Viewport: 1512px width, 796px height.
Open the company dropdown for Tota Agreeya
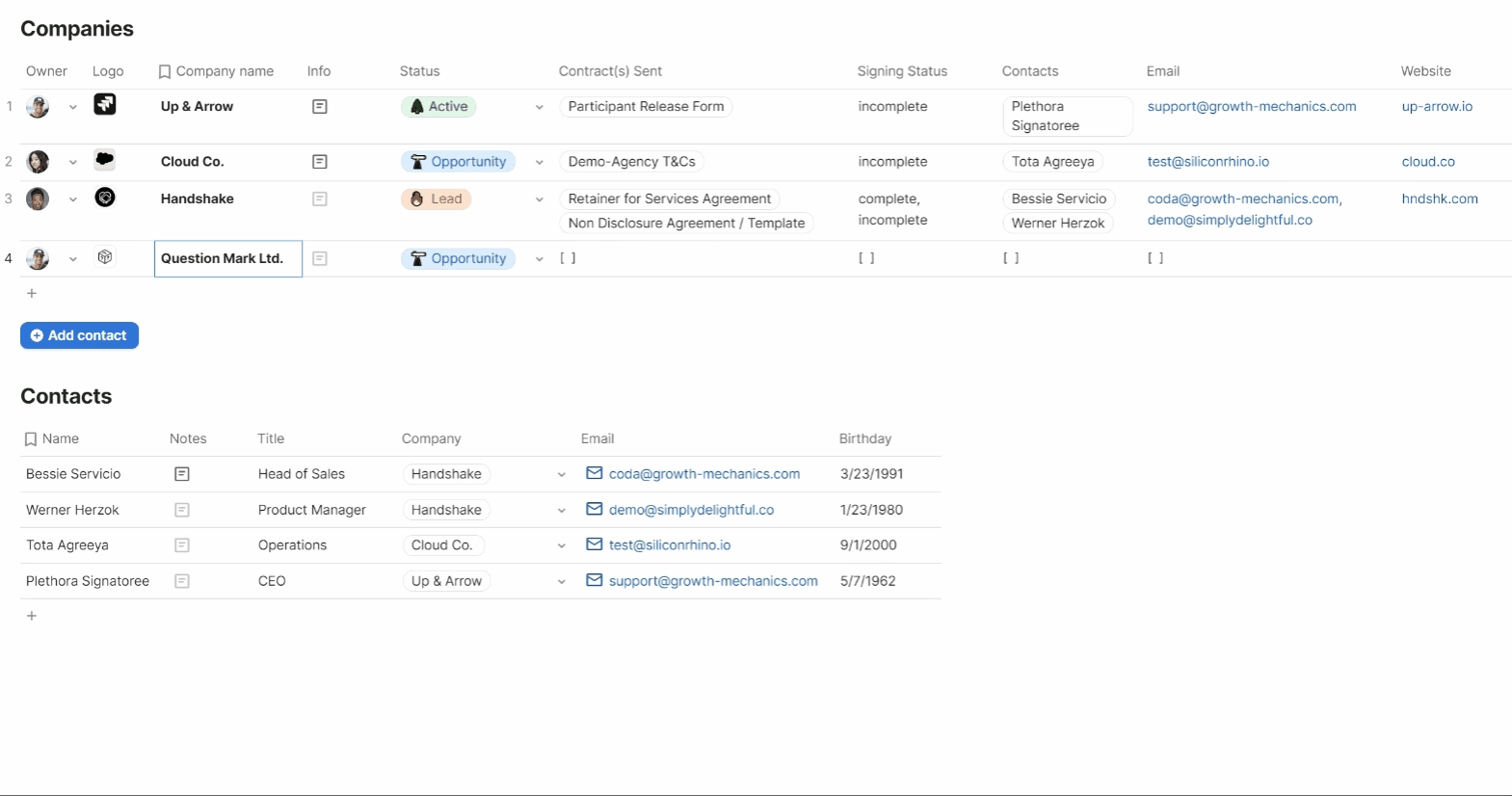[562, 546]
